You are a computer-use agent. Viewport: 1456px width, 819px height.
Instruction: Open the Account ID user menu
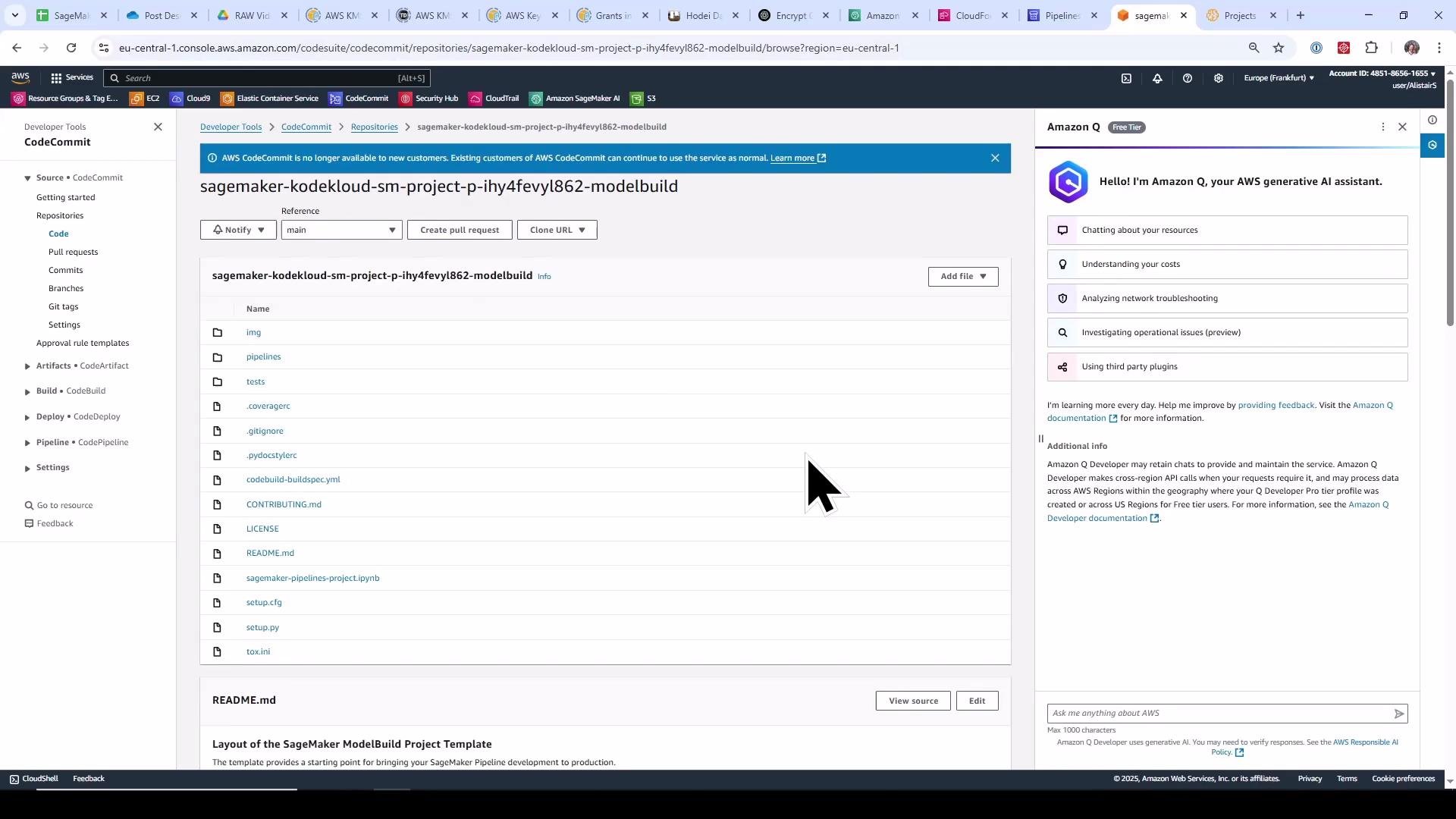pos(1382,79)
